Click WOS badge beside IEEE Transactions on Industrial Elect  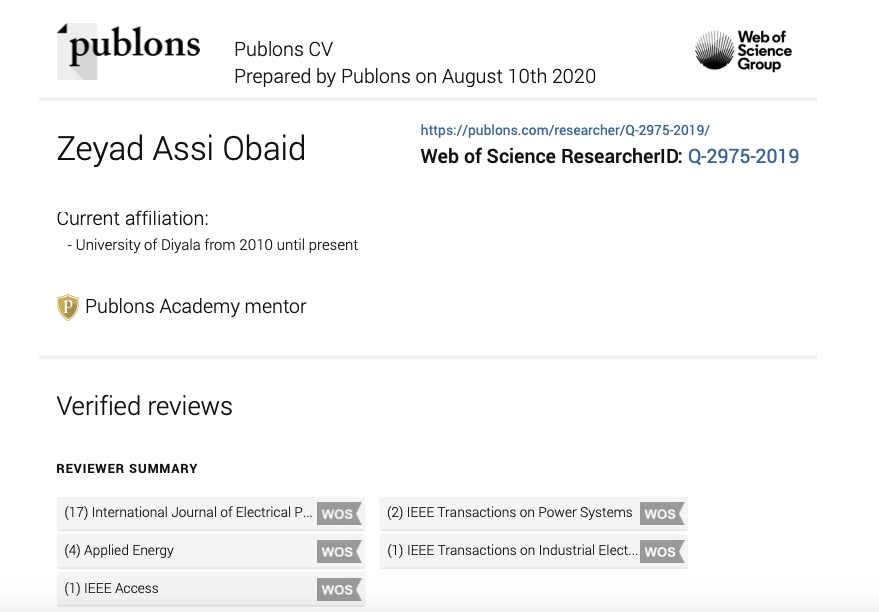(662, 551)
